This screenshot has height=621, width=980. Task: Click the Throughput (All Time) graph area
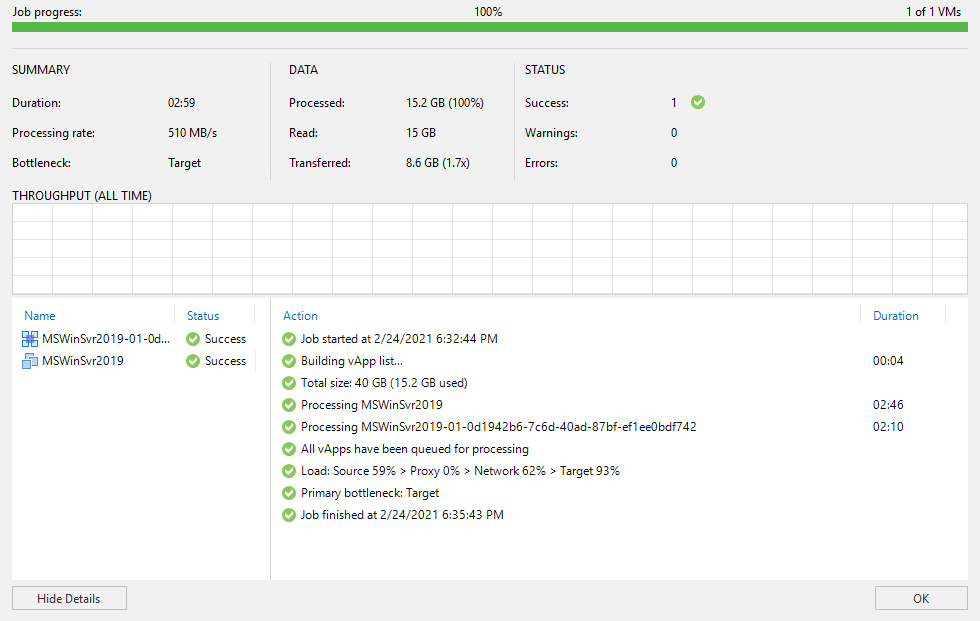[490, 249]
